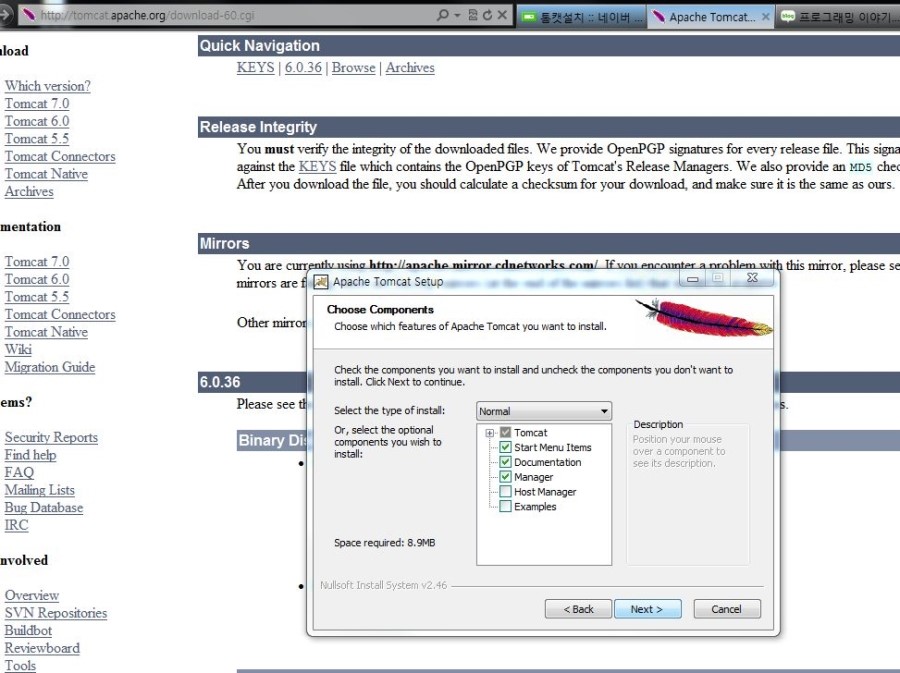Viewport: 900px width, 673px height.
Task: Open the Overview sidebar link
Action: pos(32,596)
